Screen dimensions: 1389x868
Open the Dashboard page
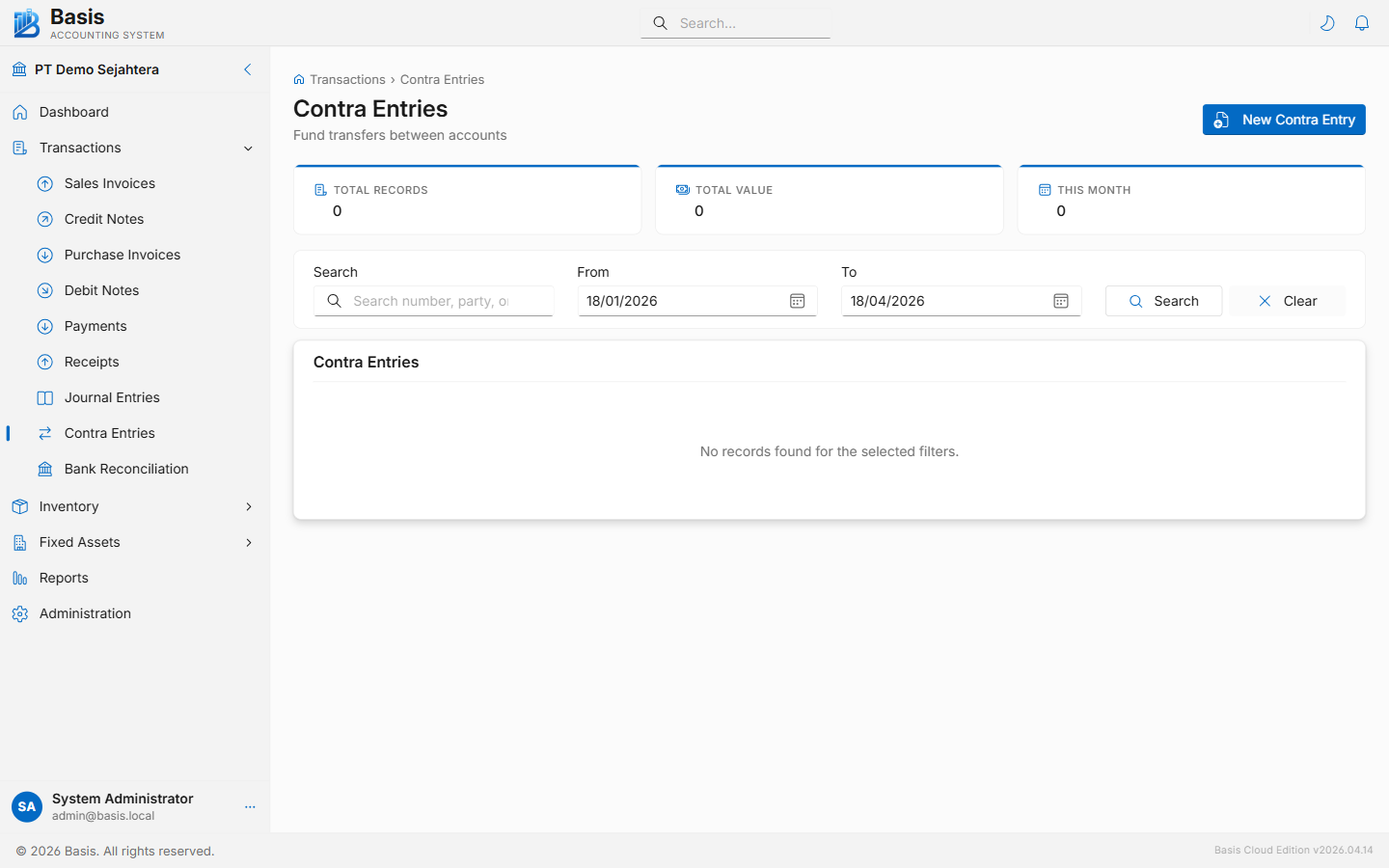(74, 112)
